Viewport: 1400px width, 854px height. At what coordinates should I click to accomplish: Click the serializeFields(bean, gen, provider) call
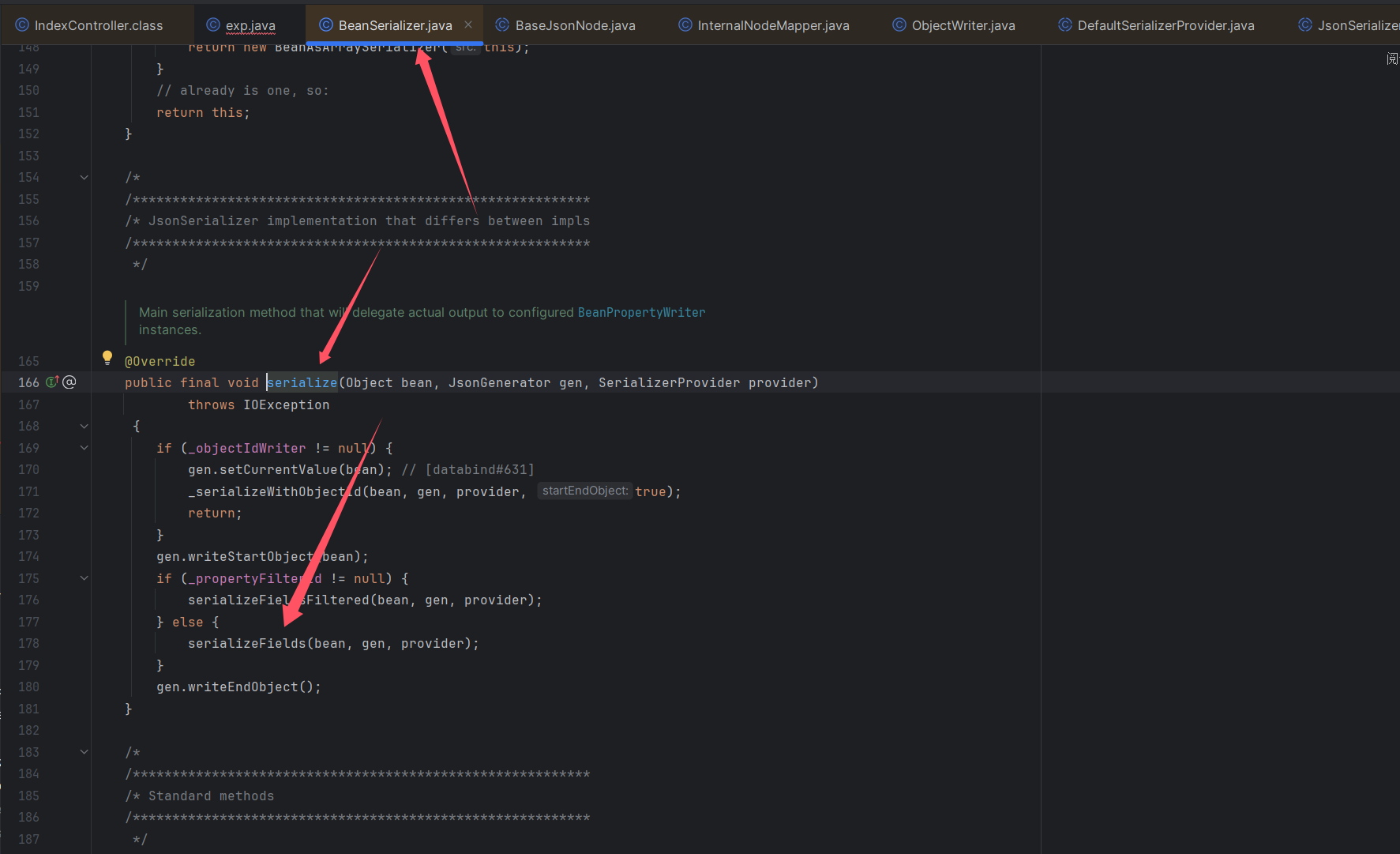click(x=333, y=644)
